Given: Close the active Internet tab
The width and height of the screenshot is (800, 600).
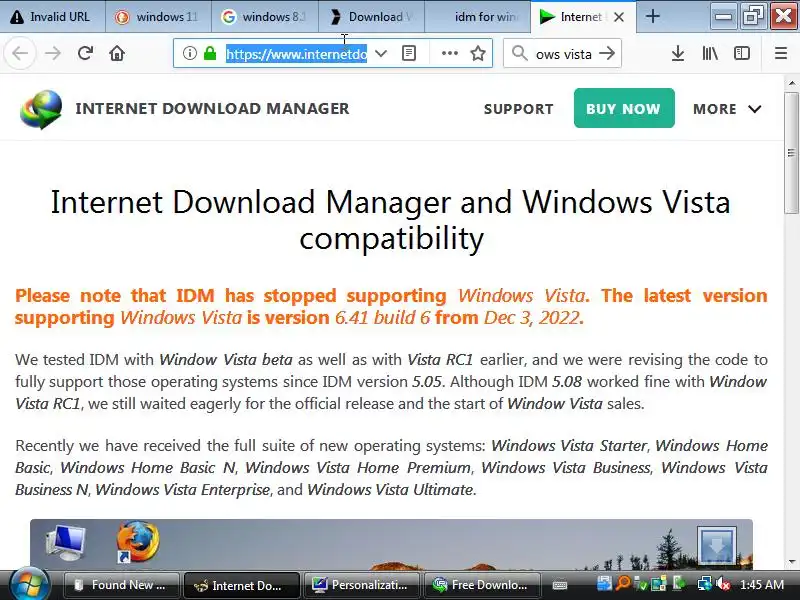Looking at the screenshot, I should (x=619, y=17).
